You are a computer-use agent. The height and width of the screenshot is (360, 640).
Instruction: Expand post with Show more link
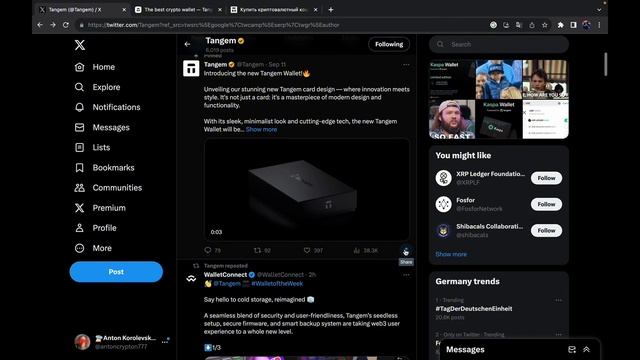(x=261, y=129)
